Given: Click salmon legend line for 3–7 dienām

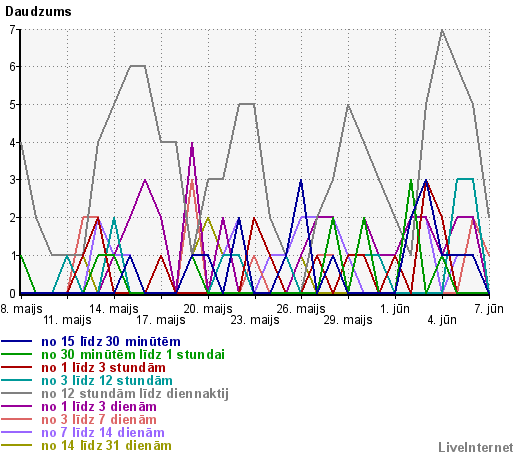Looking at the screenshot, I should pyautogui.click(x=17, y=419).
